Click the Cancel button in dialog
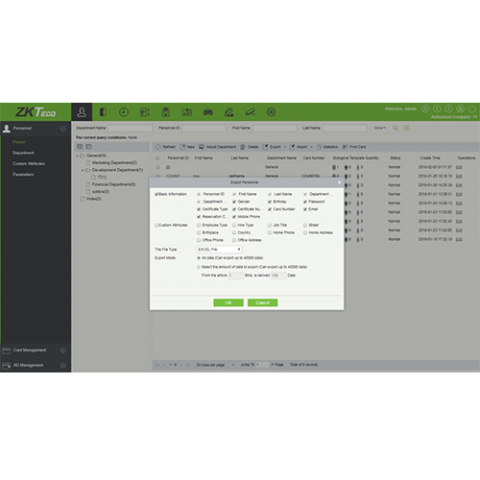Viewport: 480px width, 480px height. (x=263, y=303)
